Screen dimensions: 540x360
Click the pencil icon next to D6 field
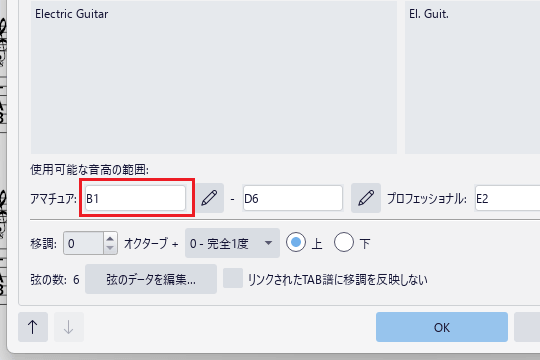pos(366,198)
